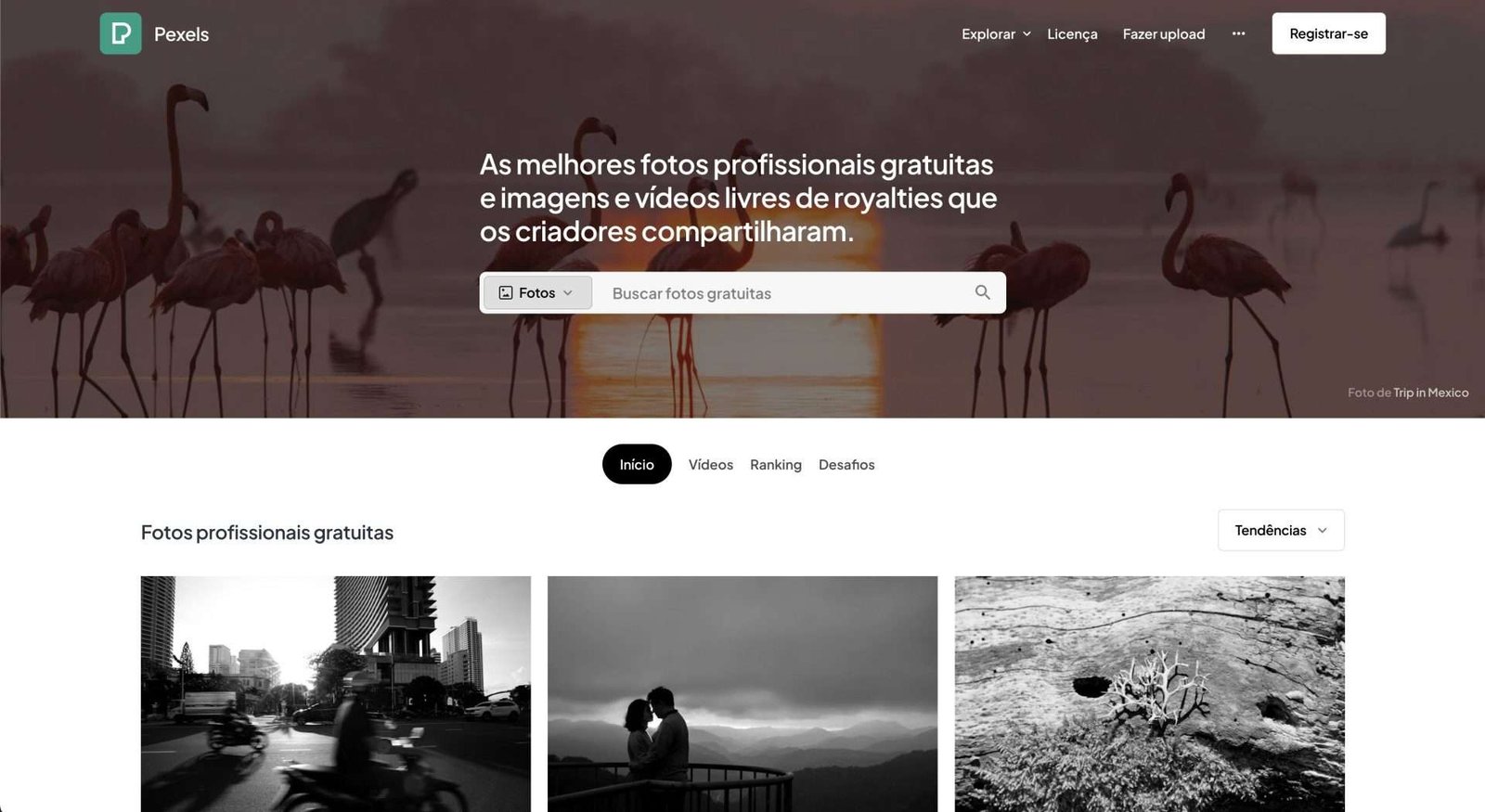Click the magnifying glass search icon
This screenshot has width=1485, height=812.
point(982,292)
